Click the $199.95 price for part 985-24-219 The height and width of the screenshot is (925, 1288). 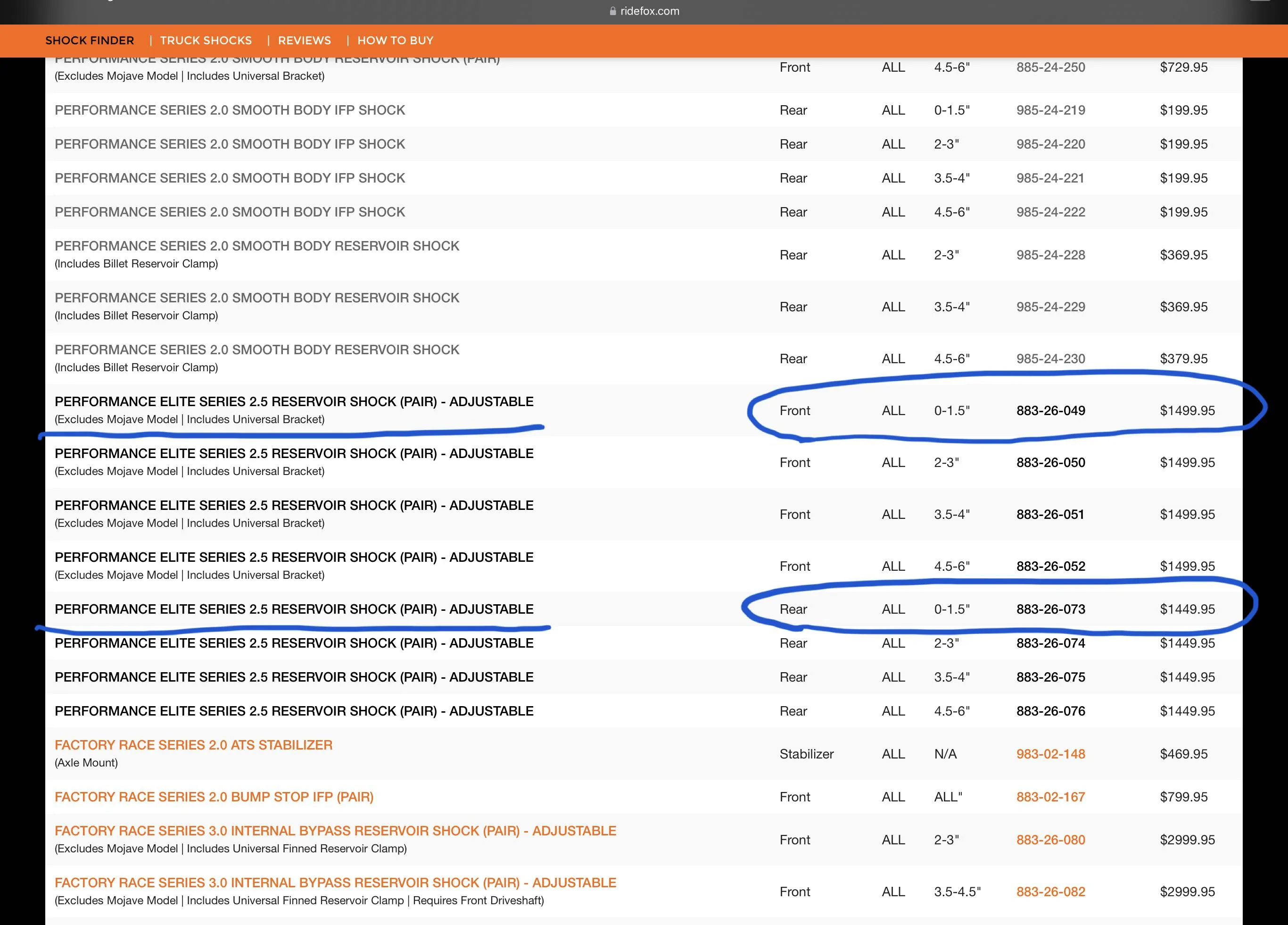(x=1183, y=110)
